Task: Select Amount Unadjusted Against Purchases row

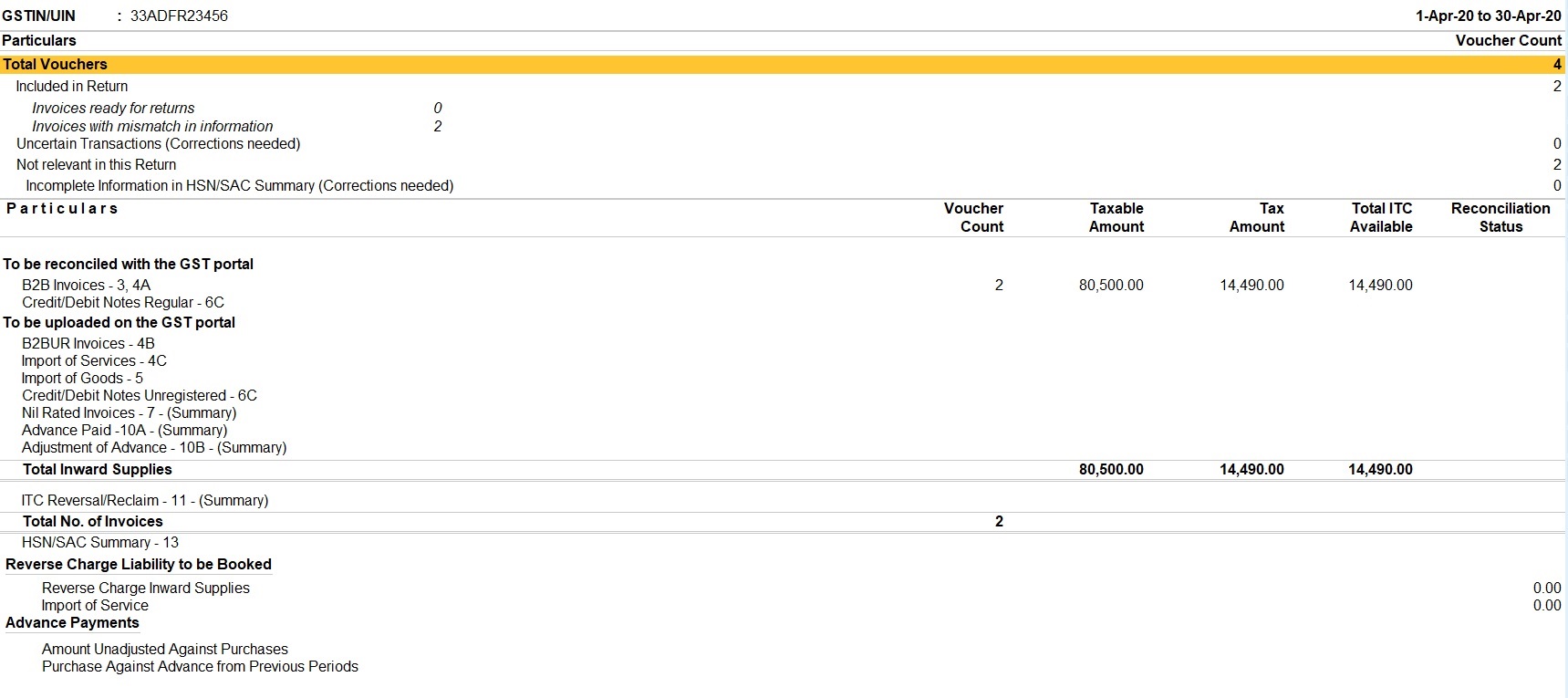Action: pyautogui.click(x=165, y=649)
